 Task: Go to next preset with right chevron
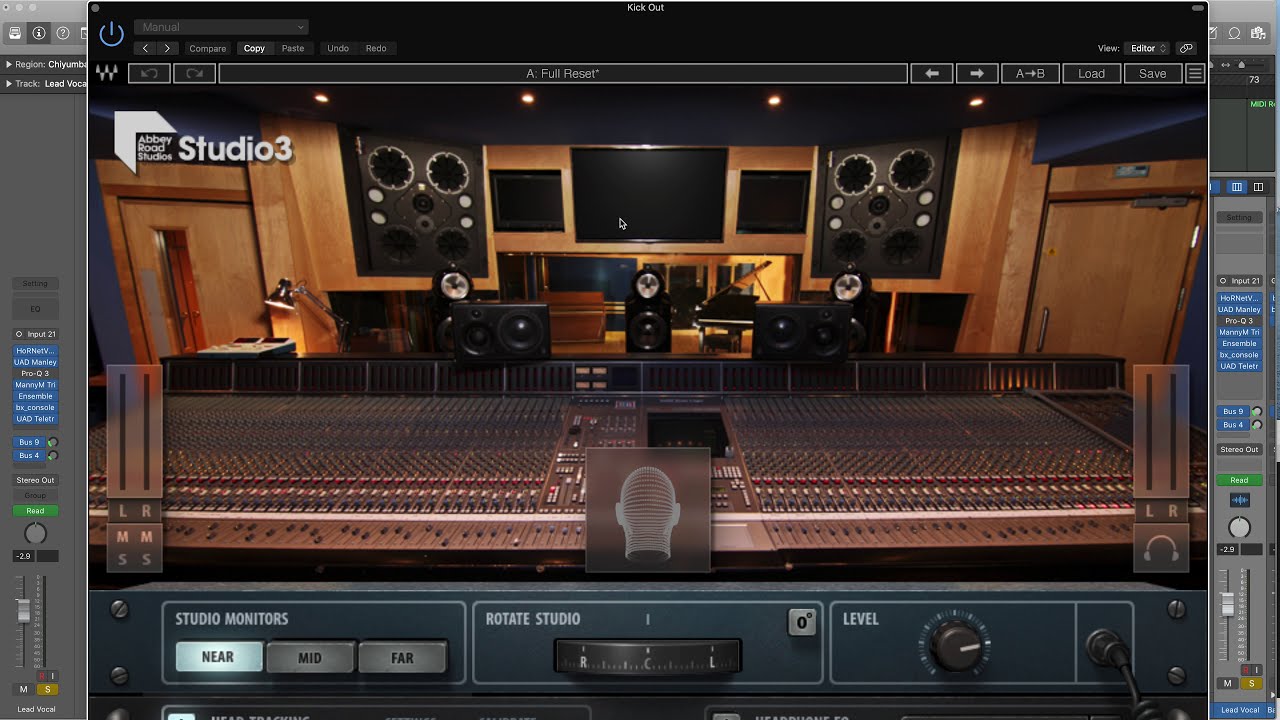[167, 48]
